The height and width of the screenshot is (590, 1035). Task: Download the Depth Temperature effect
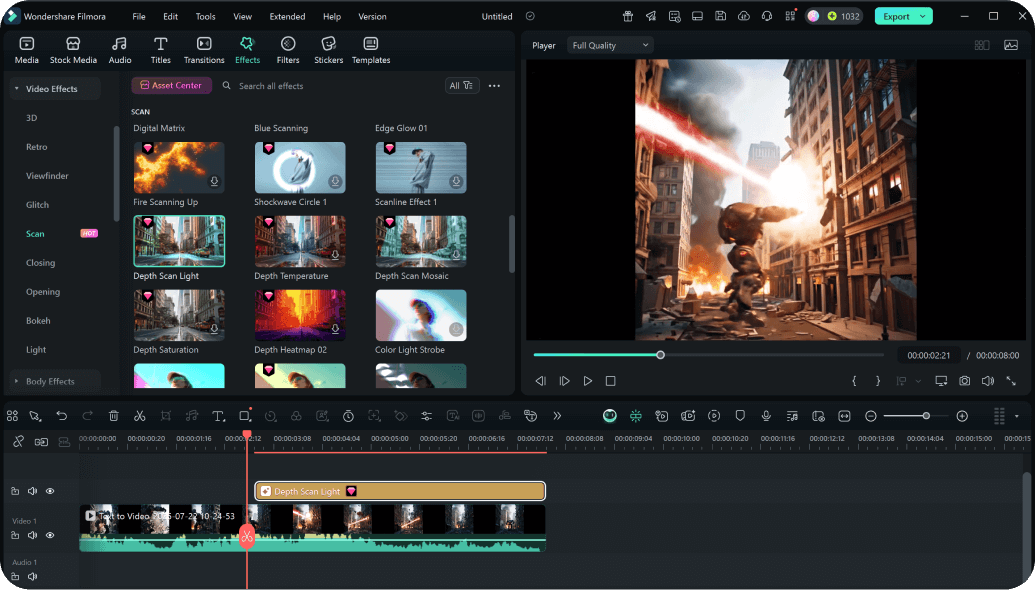click(x=335, y=255)
